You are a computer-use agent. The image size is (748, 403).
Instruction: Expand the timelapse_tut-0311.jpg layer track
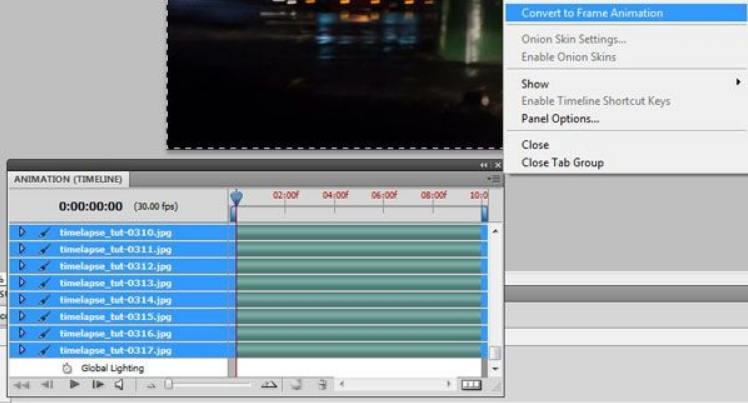(x=21, y=249)
